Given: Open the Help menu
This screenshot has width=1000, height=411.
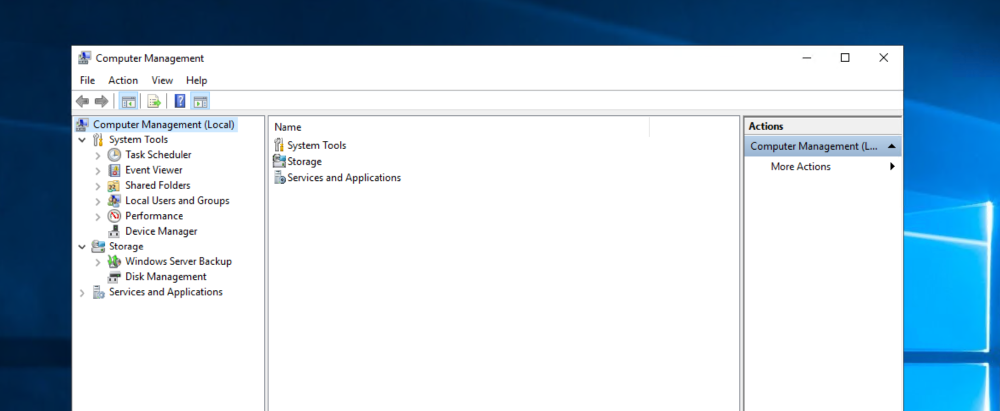Looking at the screenshot, I should click(196, 80).
